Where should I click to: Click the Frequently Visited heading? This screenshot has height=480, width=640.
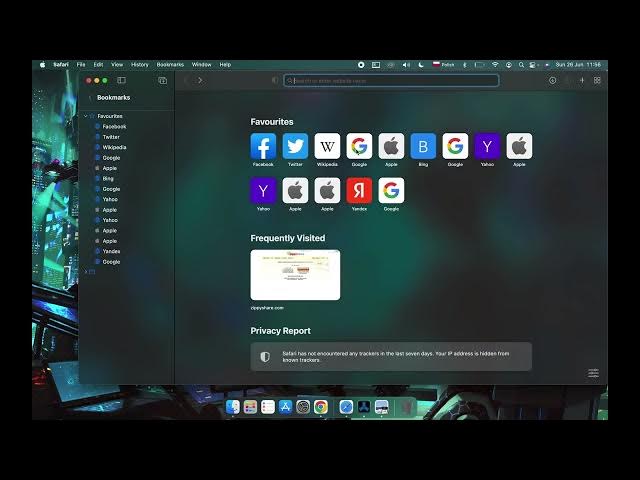tap(288, 238)
